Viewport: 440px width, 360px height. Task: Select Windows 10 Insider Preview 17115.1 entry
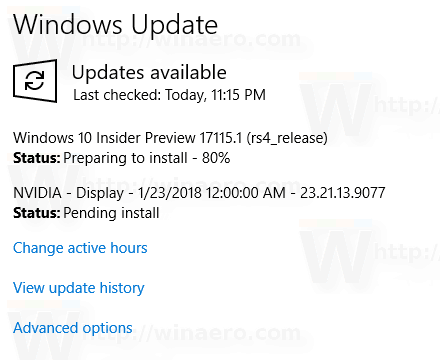(x=170, y=138)
